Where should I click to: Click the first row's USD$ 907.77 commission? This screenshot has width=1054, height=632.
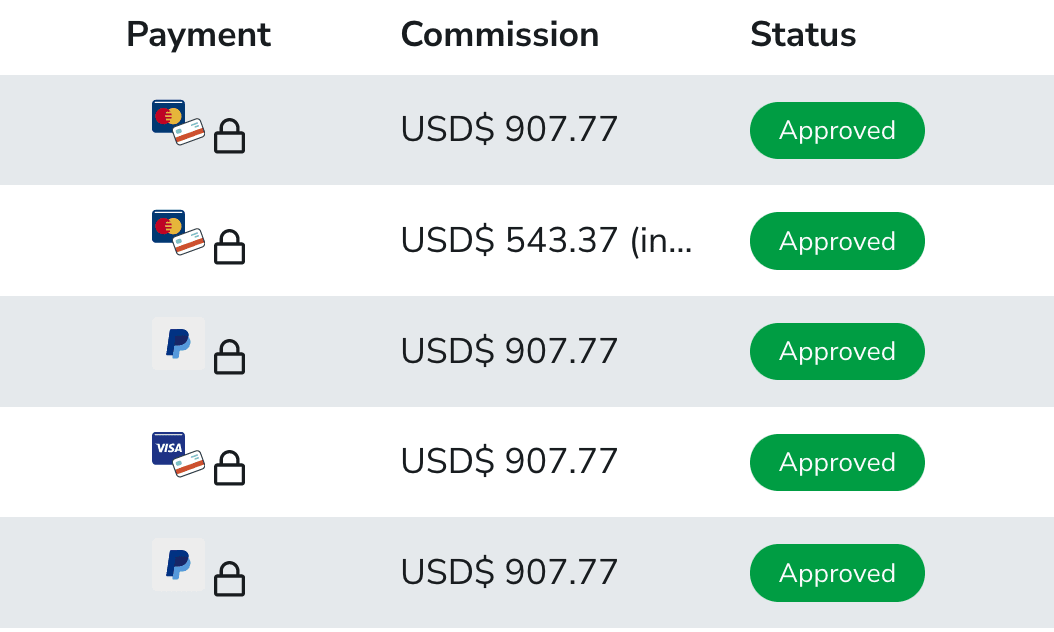coord(509,130)
